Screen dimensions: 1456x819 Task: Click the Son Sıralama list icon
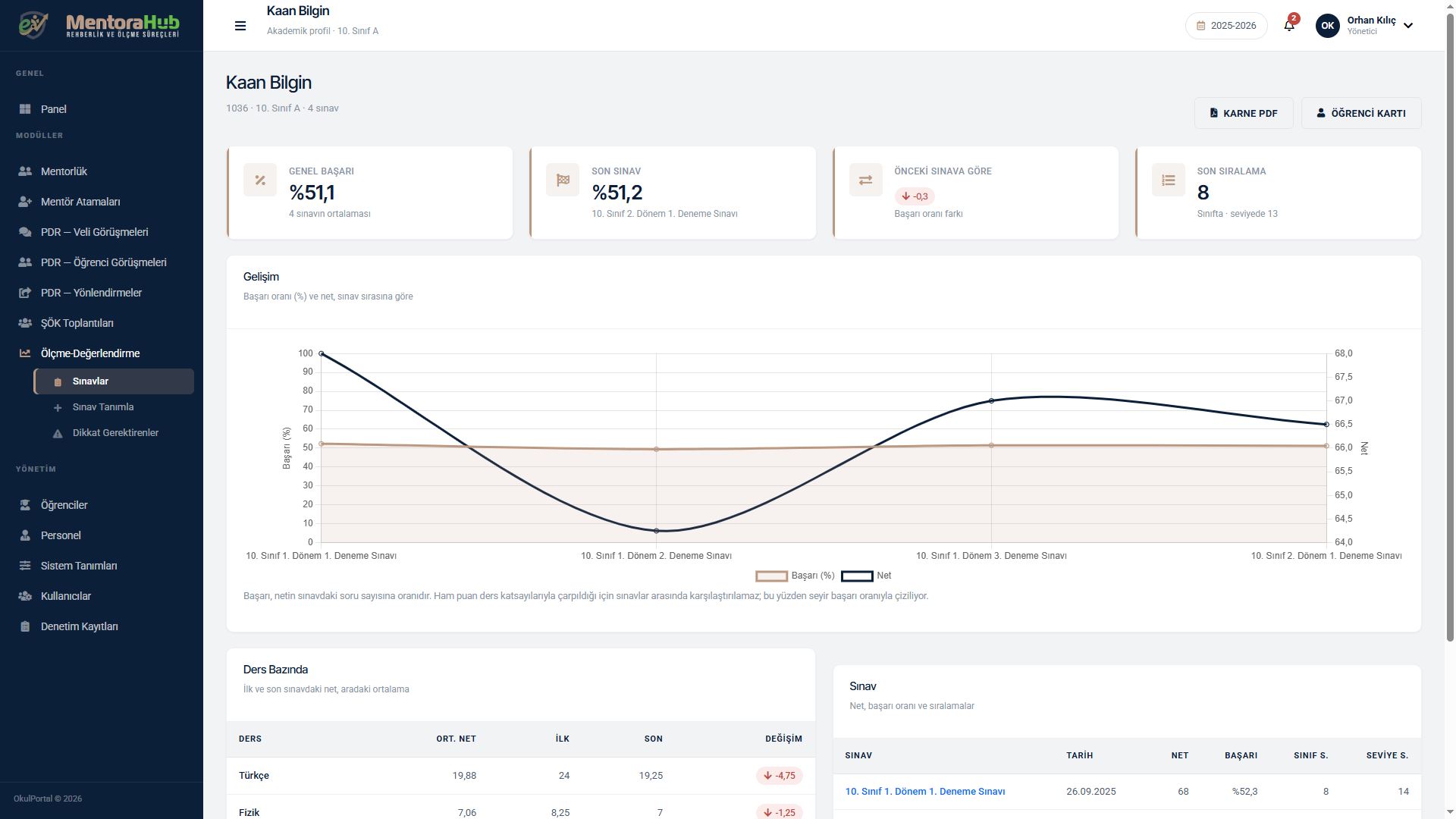point(1169,180)
